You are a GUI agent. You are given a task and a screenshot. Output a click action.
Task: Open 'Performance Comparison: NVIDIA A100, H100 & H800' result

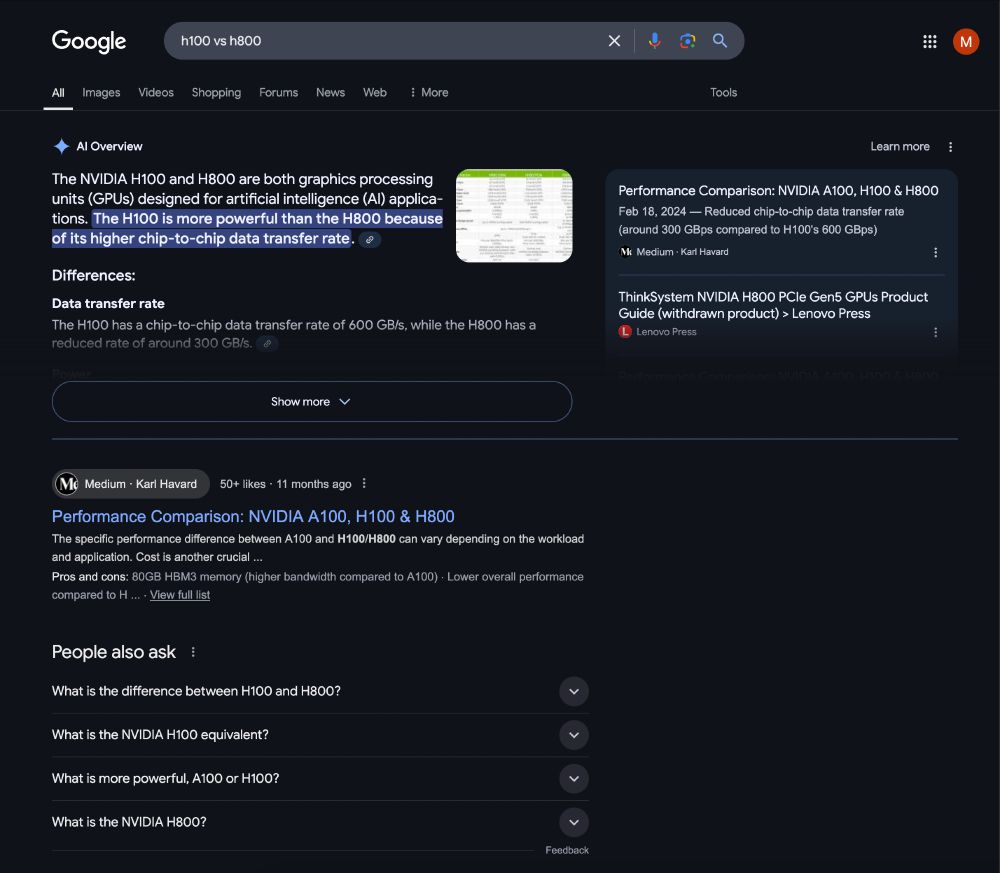point(253,516)
